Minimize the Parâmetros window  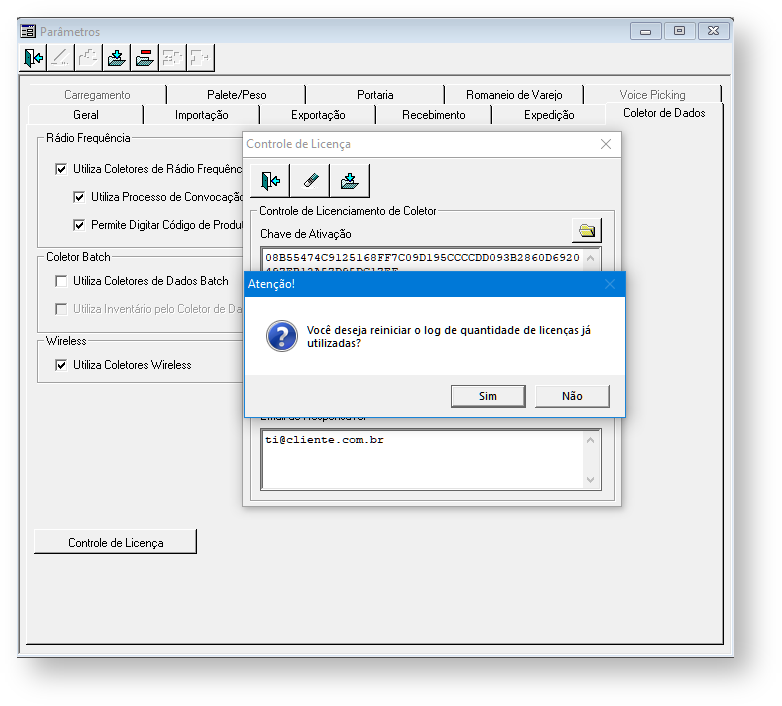tap(645, 31)
